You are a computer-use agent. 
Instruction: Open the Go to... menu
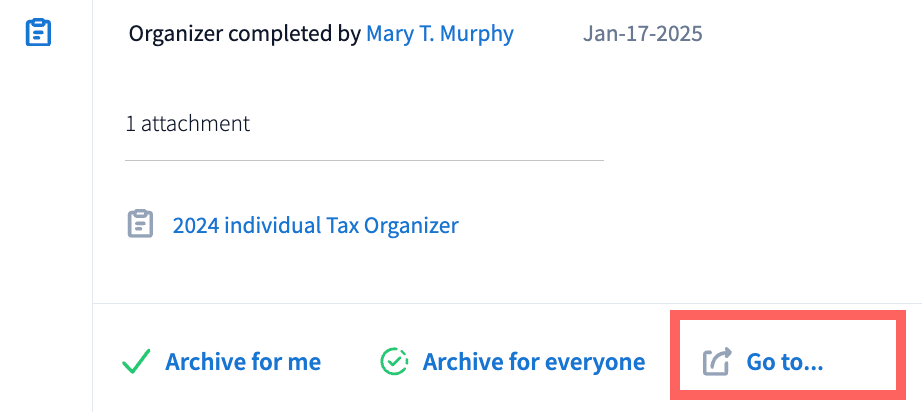point(785,361)
